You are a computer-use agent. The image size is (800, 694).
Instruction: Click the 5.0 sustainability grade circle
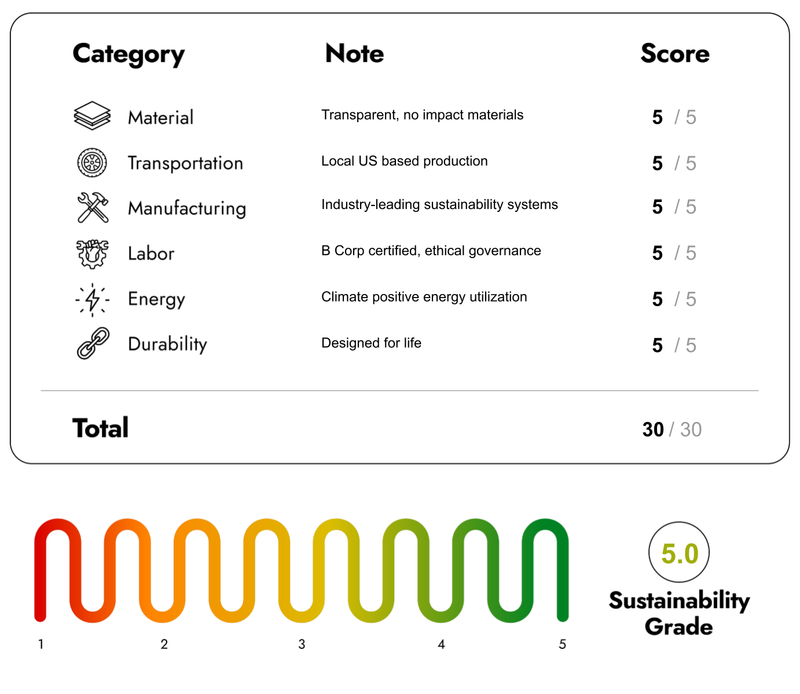coord(679,552)
